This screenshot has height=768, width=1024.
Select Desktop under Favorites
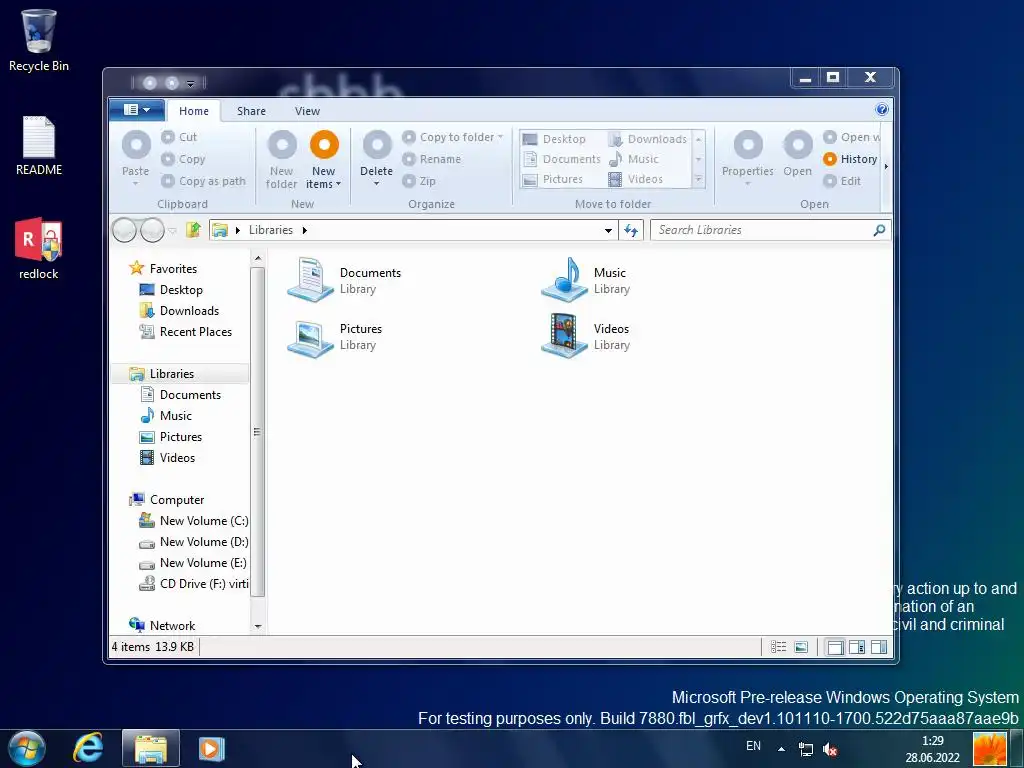(171, 290)
